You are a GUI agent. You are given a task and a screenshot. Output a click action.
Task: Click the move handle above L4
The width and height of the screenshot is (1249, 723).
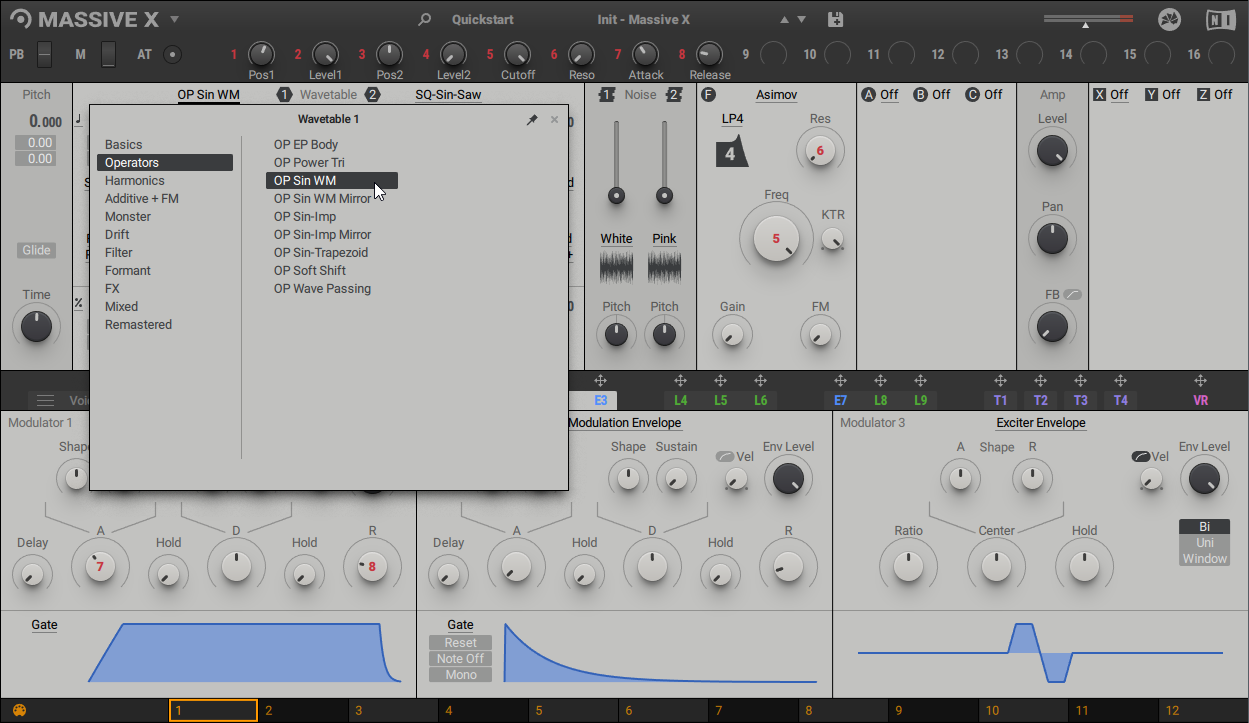[680, 381]
